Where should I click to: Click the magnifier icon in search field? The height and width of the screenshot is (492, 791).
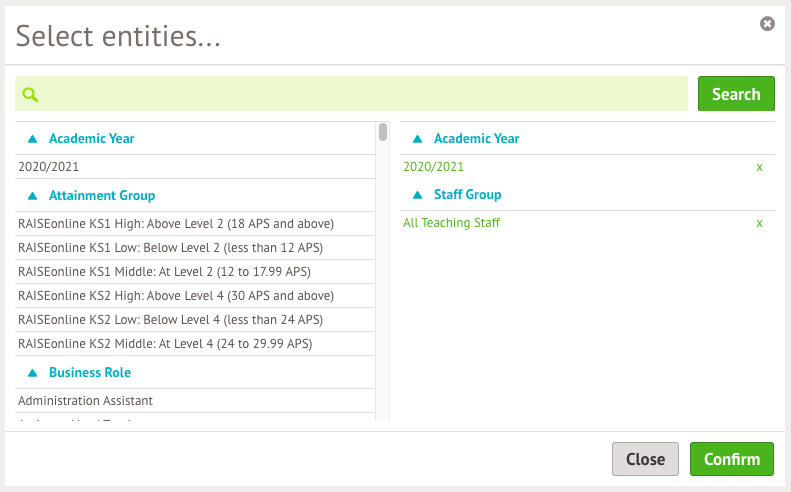coord(31,94)
